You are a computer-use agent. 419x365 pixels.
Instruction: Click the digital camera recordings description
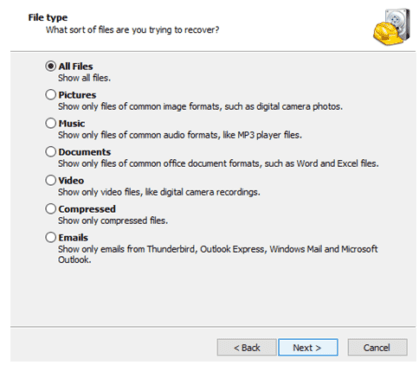pyautogui.click(x=159, y=192)
